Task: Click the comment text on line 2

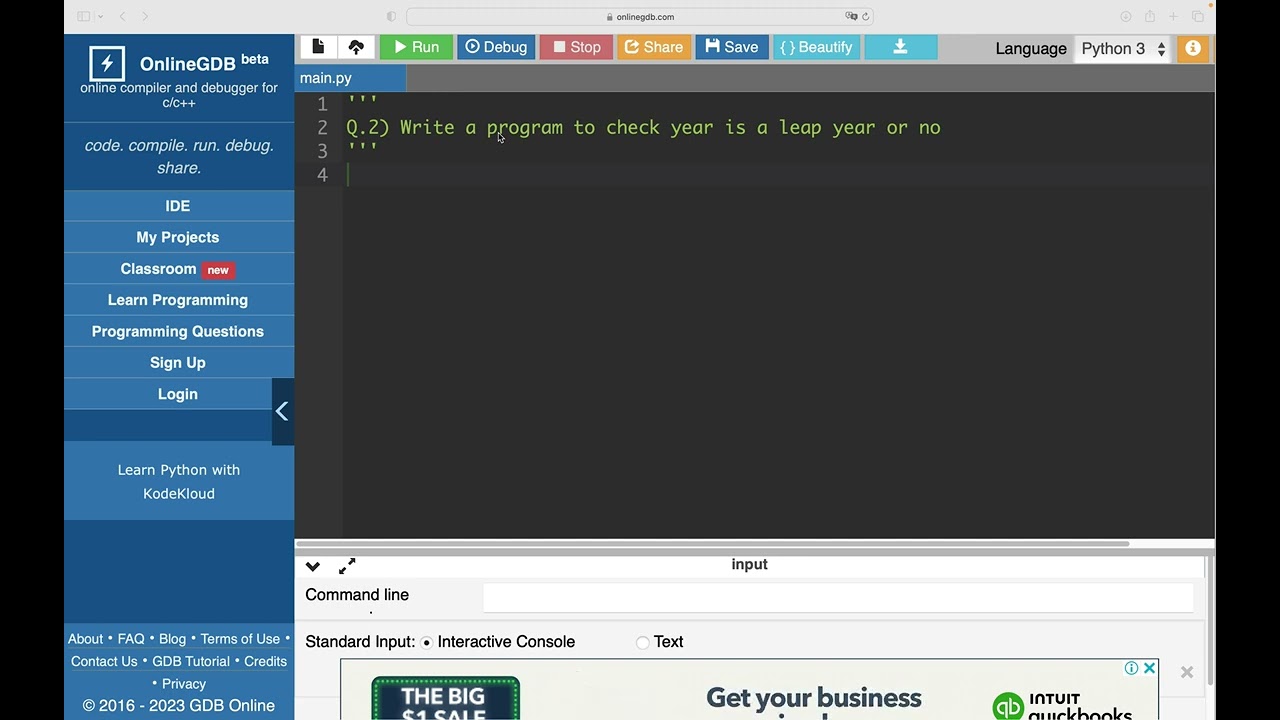Action: (x=643, y=128)
